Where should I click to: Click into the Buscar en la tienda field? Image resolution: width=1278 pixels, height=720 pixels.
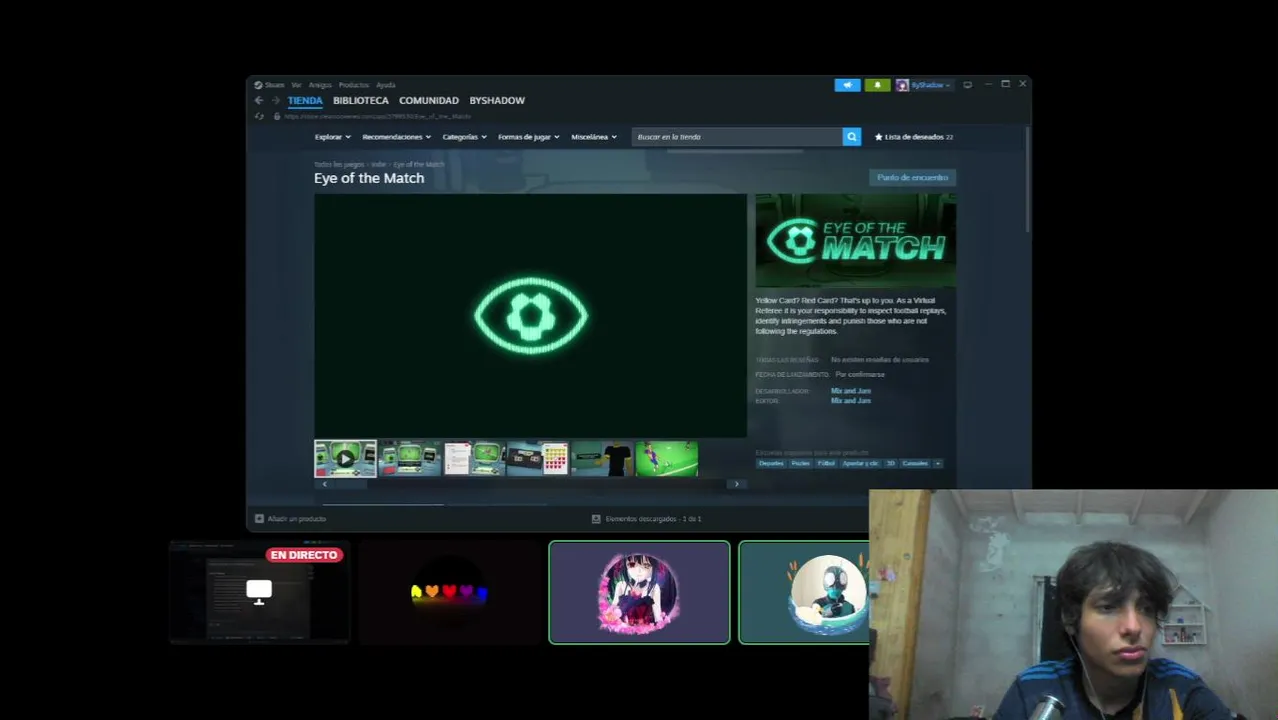point(737,137)
